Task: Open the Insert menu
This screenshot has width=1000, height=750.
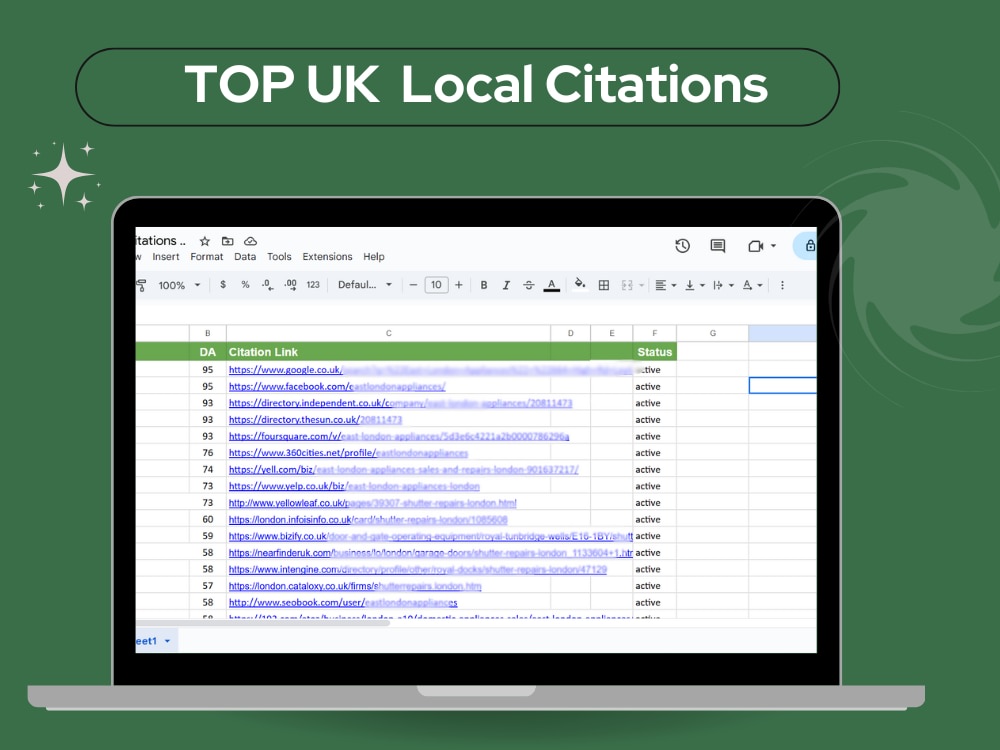Action: point(166,256)
